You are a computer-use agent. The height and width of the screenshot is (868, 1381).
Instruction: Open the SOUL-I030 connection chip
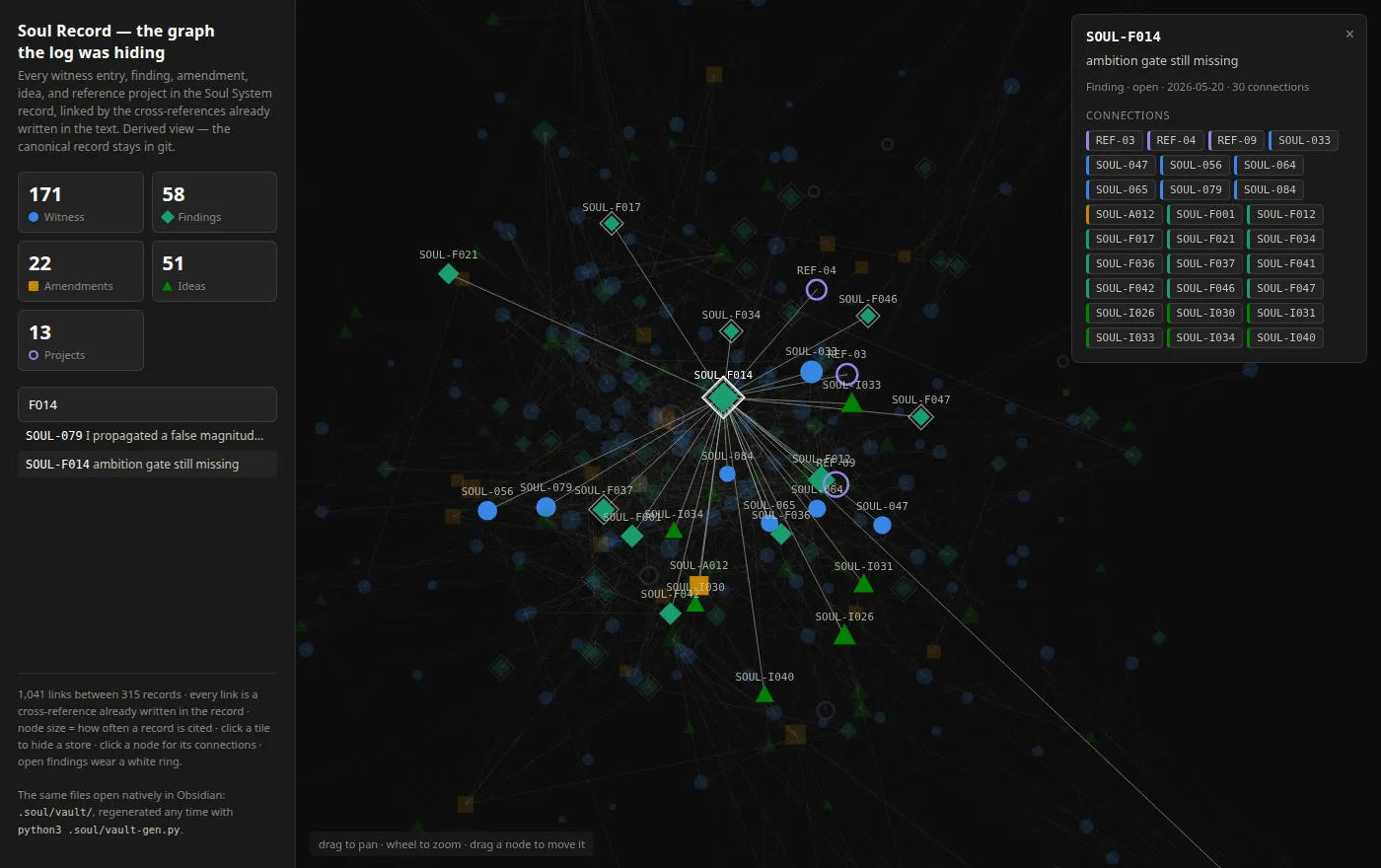[1204, 313]
